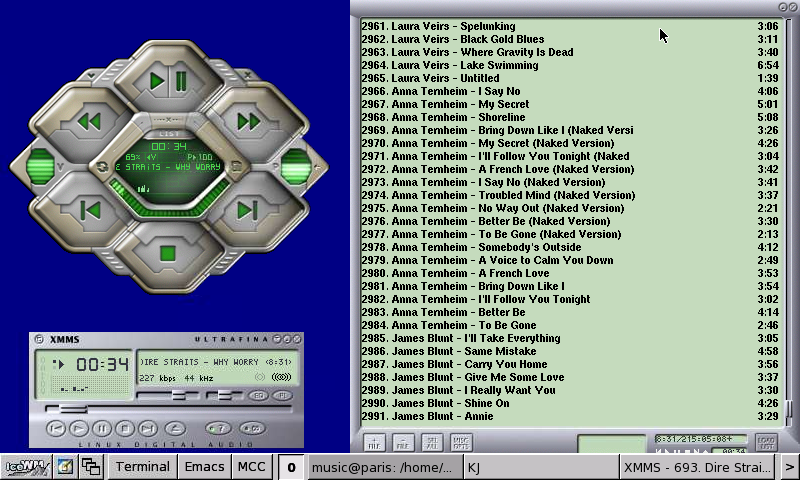Toggle the repeat icon left of hexagonal display
Image resolution: width=800 pixels, height=480 pixels.
click(102, 167)
